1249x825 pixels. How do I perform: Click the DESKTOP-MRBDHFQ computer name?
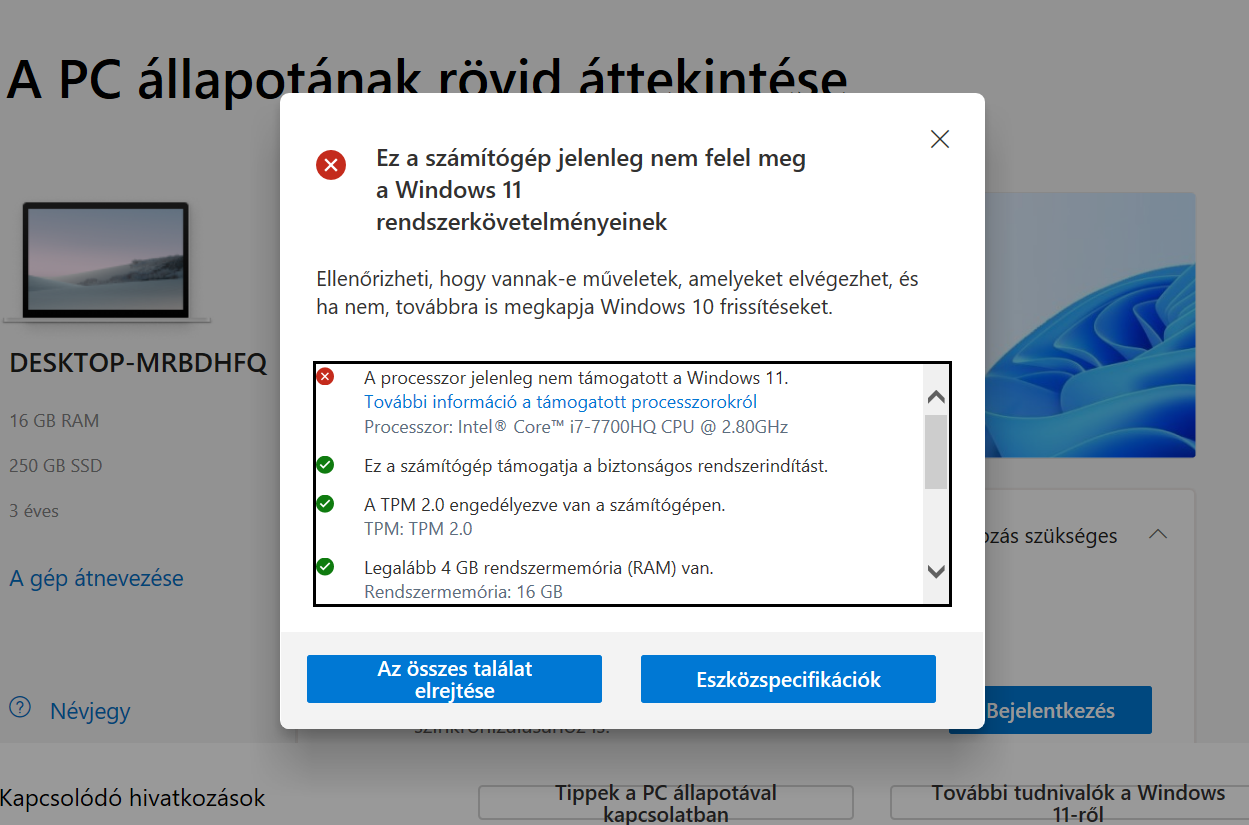(138, 364)
